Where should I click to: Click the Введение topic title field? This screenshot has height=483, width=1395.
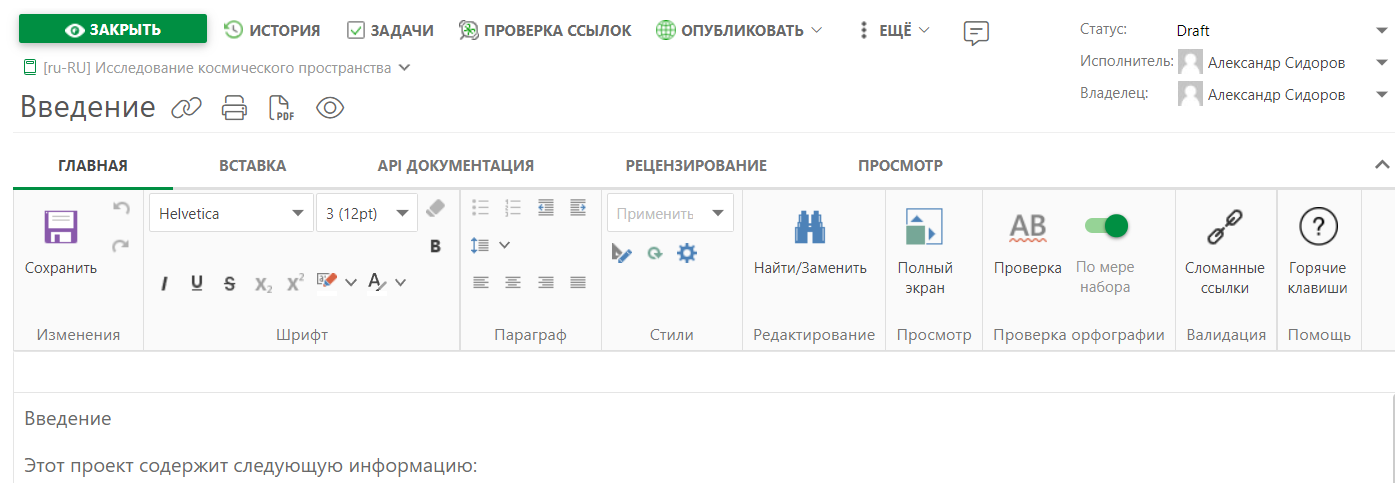point(88,108)
